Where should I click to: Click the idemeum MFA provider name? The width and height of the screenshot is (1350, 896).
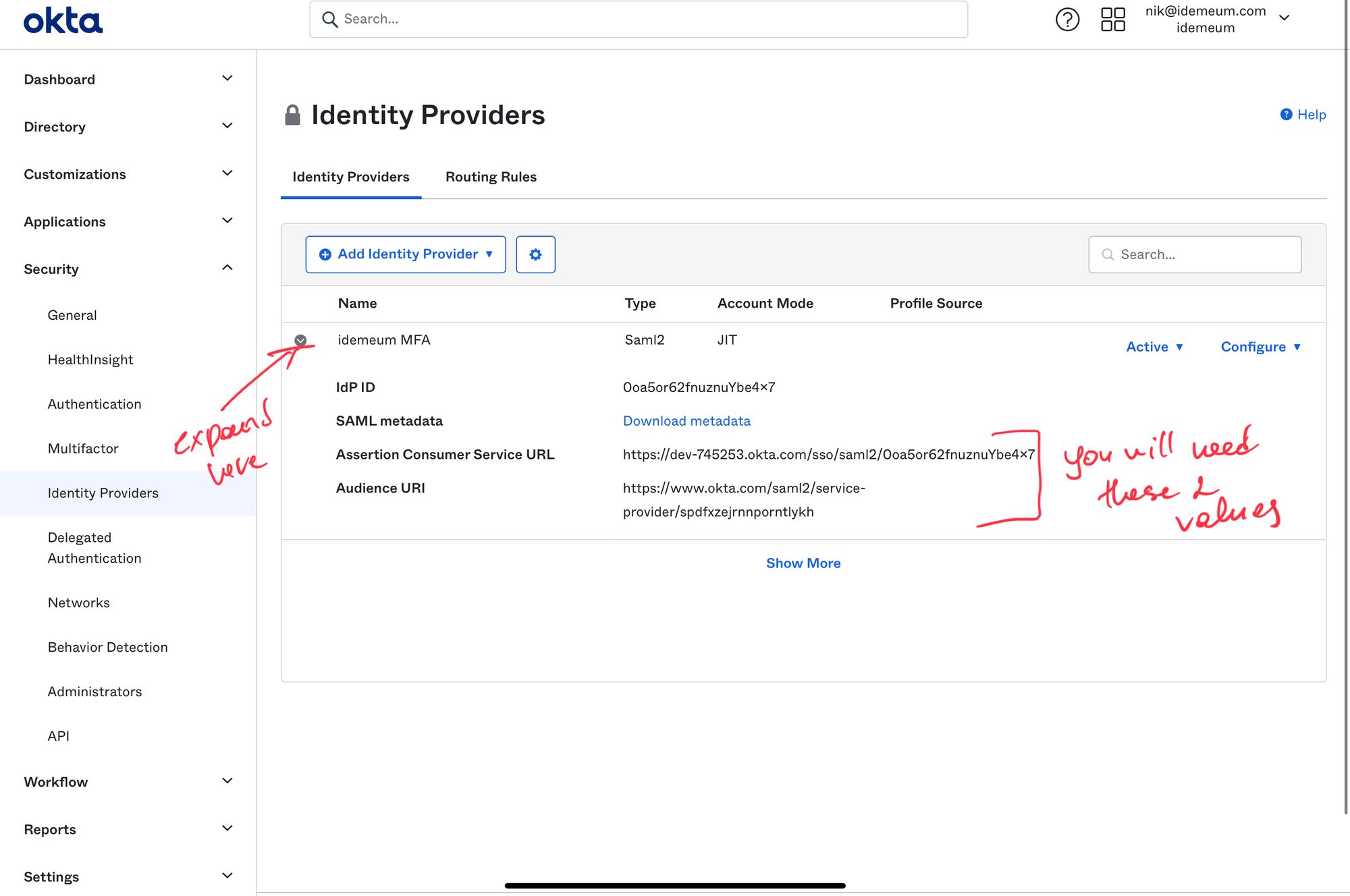coord(384,340)
